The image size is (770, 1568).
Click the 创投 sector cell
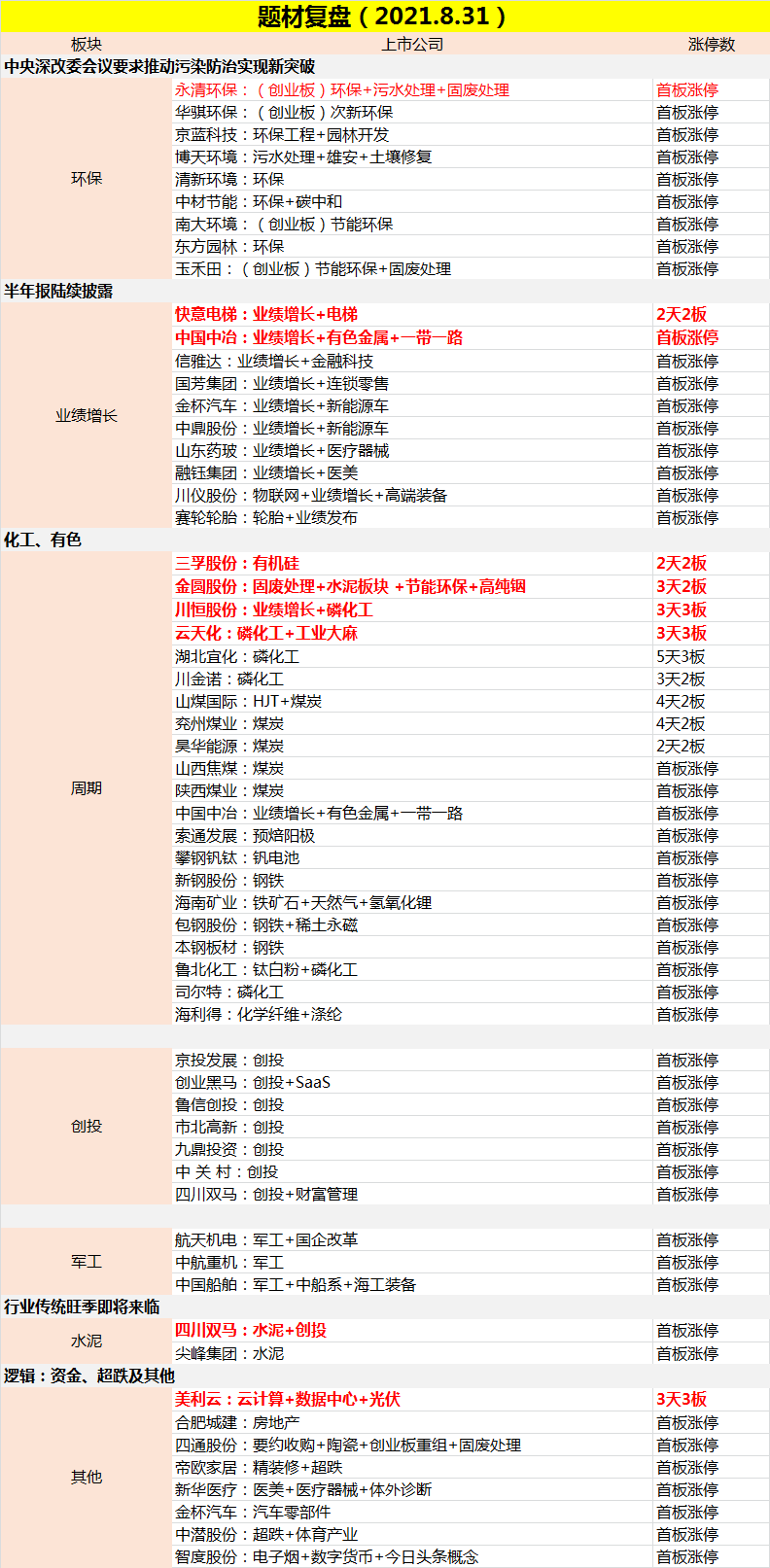[x=86, y=1127]
